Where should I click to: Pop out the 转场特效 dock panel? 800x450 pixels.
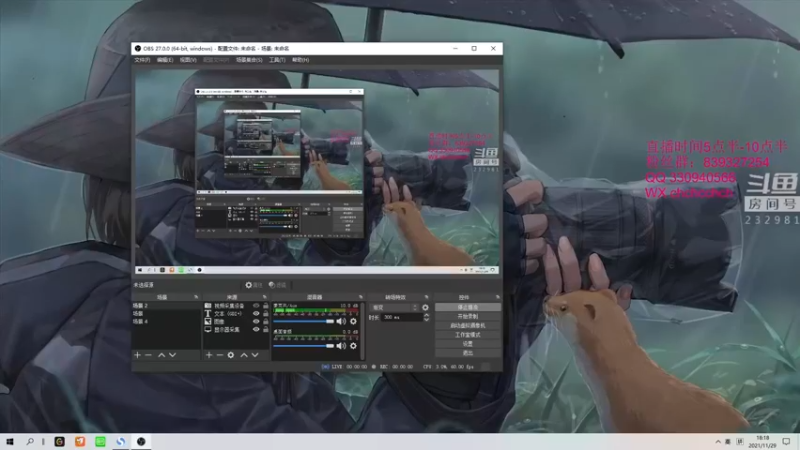click(427, 297)
